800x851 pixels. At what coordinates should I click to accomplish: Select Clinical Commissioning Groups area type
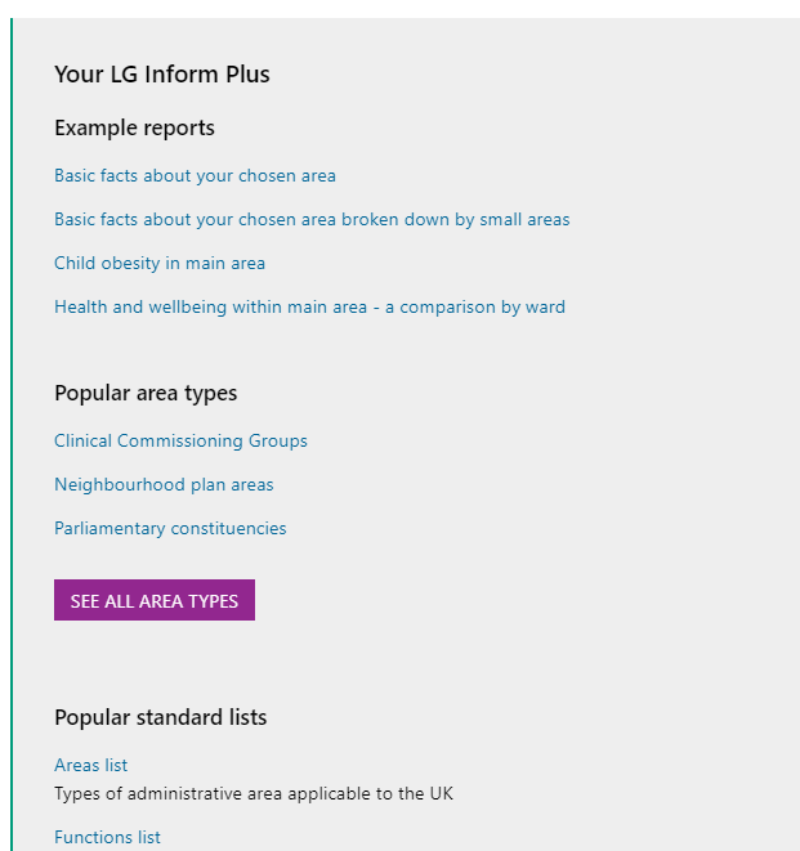pyautogui.click(x=181, y=441)
